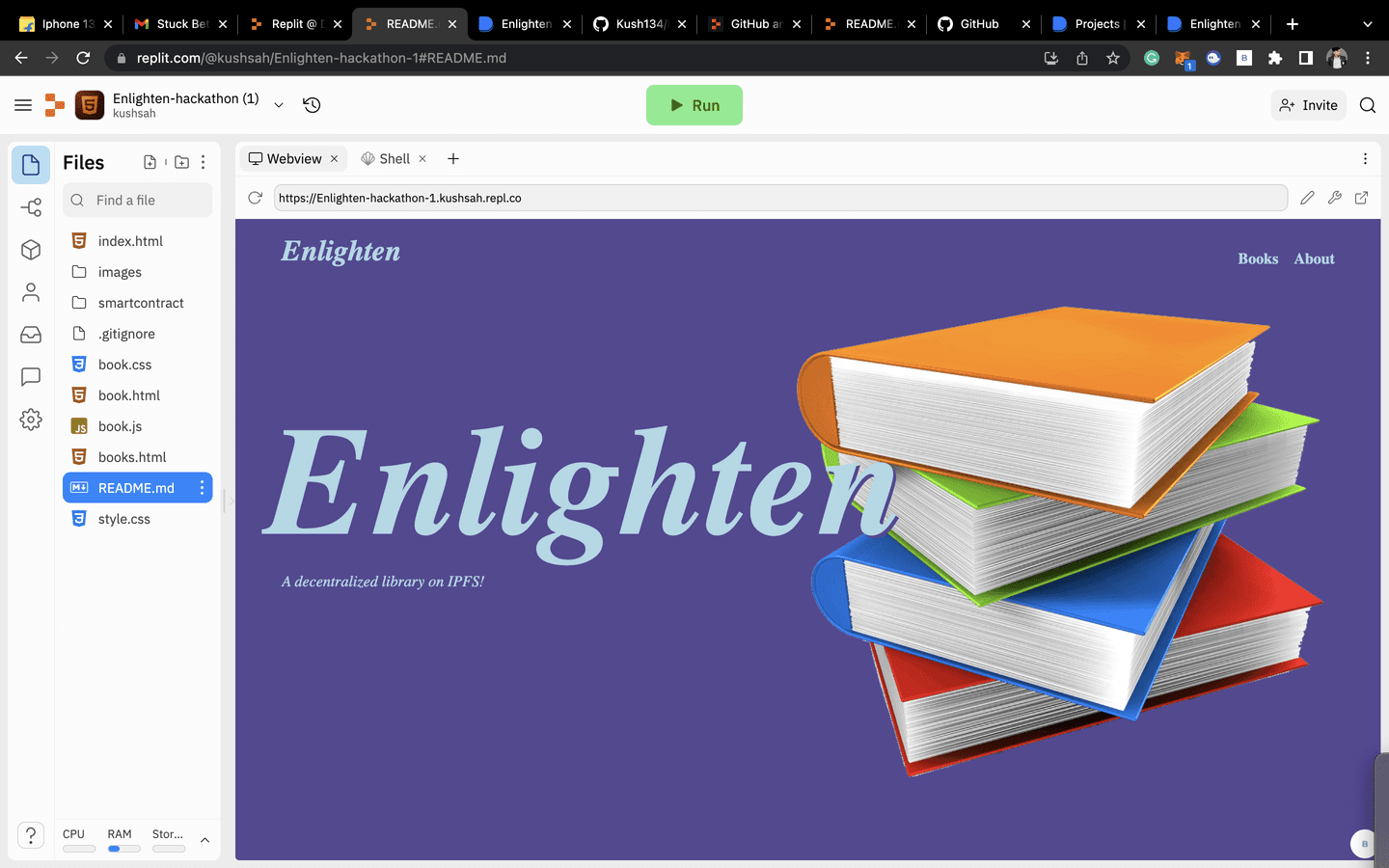
Task: Open the repl search magnifier icon
Action: click(x=1367, y=105)
